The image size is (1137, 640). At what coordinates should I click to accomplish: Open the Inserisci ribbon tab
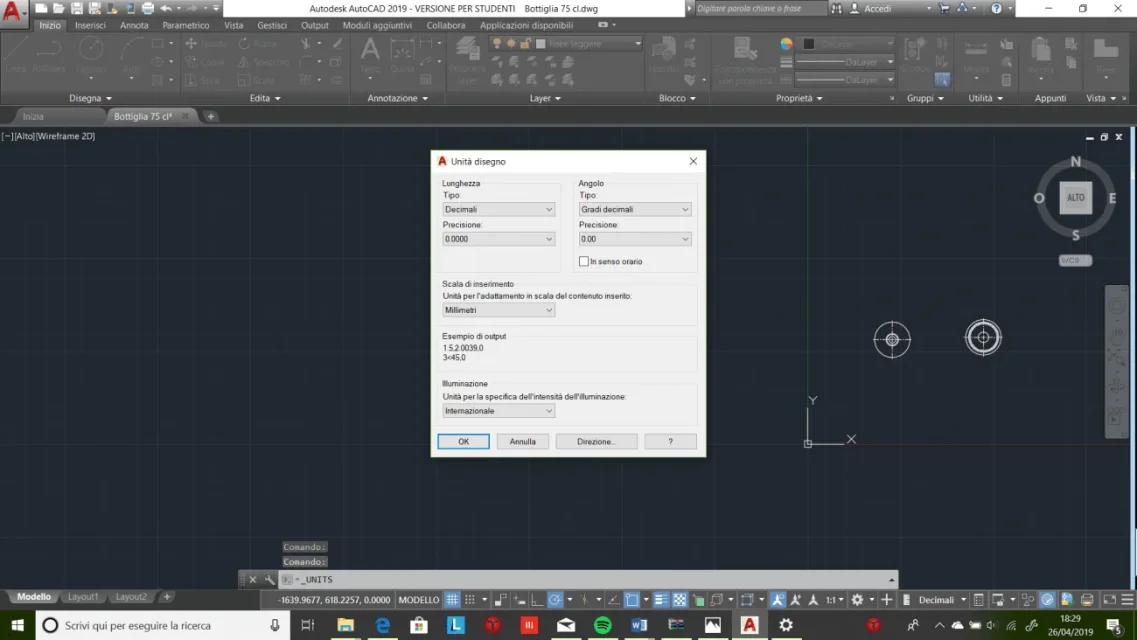pos(90,25)
